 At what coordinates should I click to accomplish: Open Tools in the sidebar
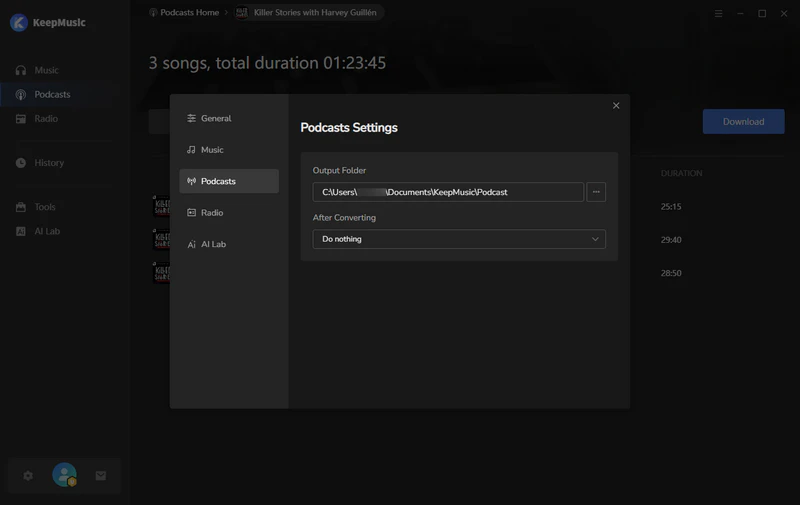(x=45, y=207)
